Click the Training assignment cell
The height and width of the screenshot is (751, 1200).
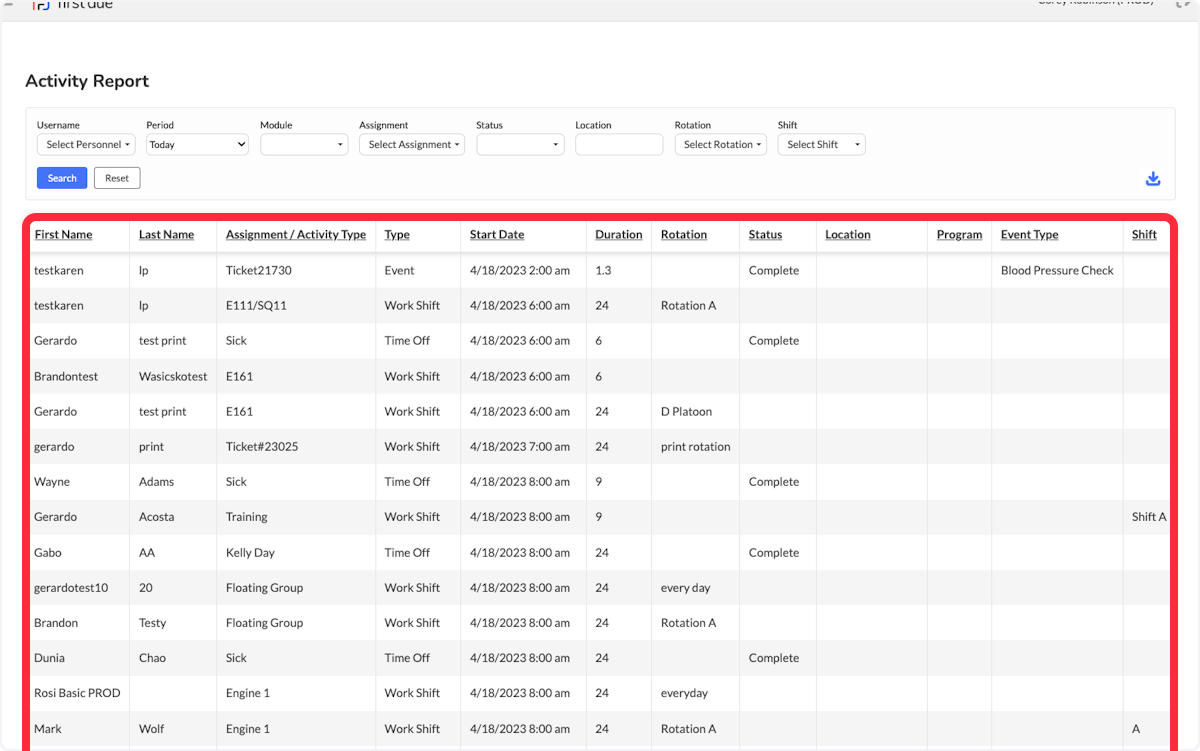pos(247,517)
